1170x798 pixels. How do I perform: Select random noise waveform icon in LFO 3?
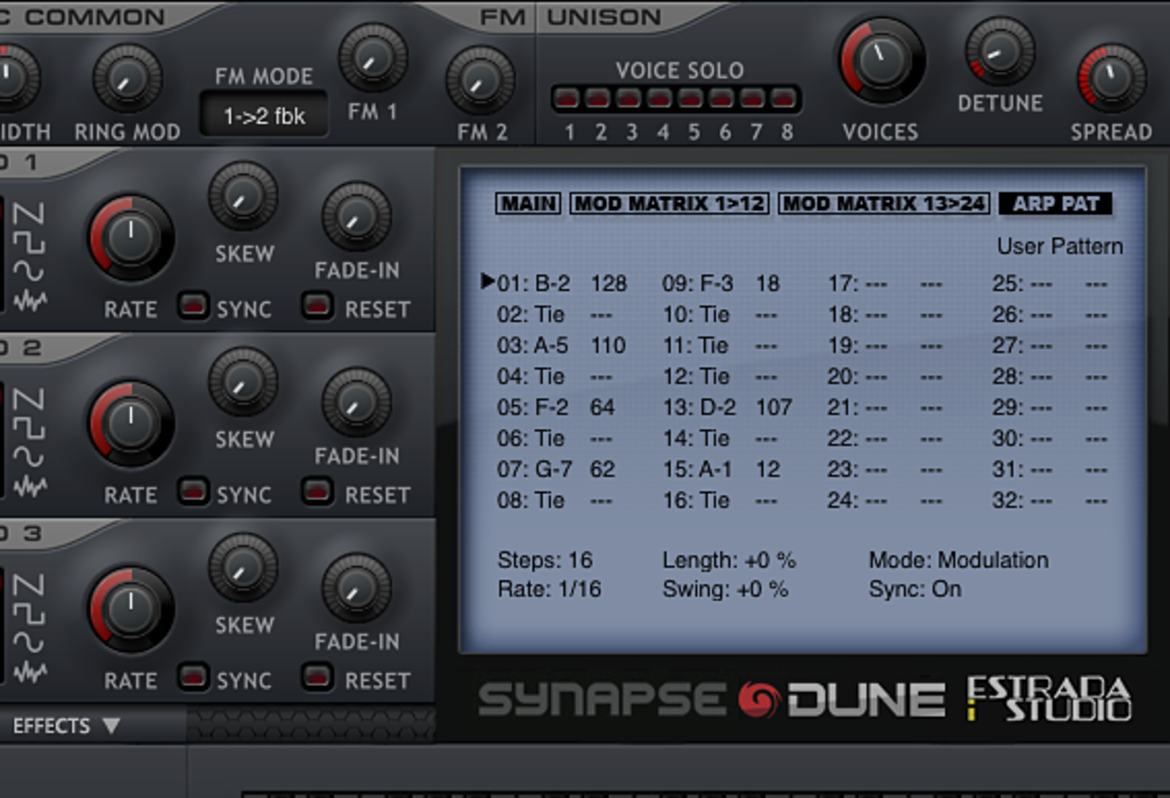(30, 672)
